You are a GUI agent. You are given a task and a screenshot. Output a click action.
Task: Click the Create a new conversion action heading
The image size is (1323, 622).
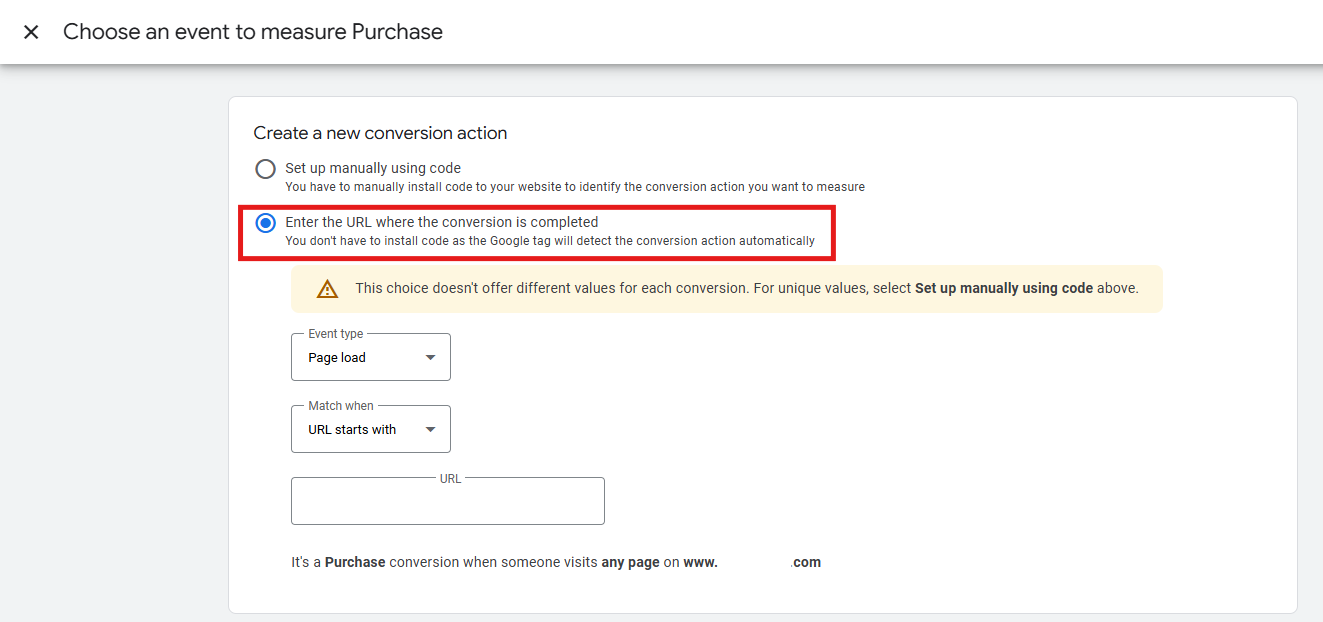[380, 133]
